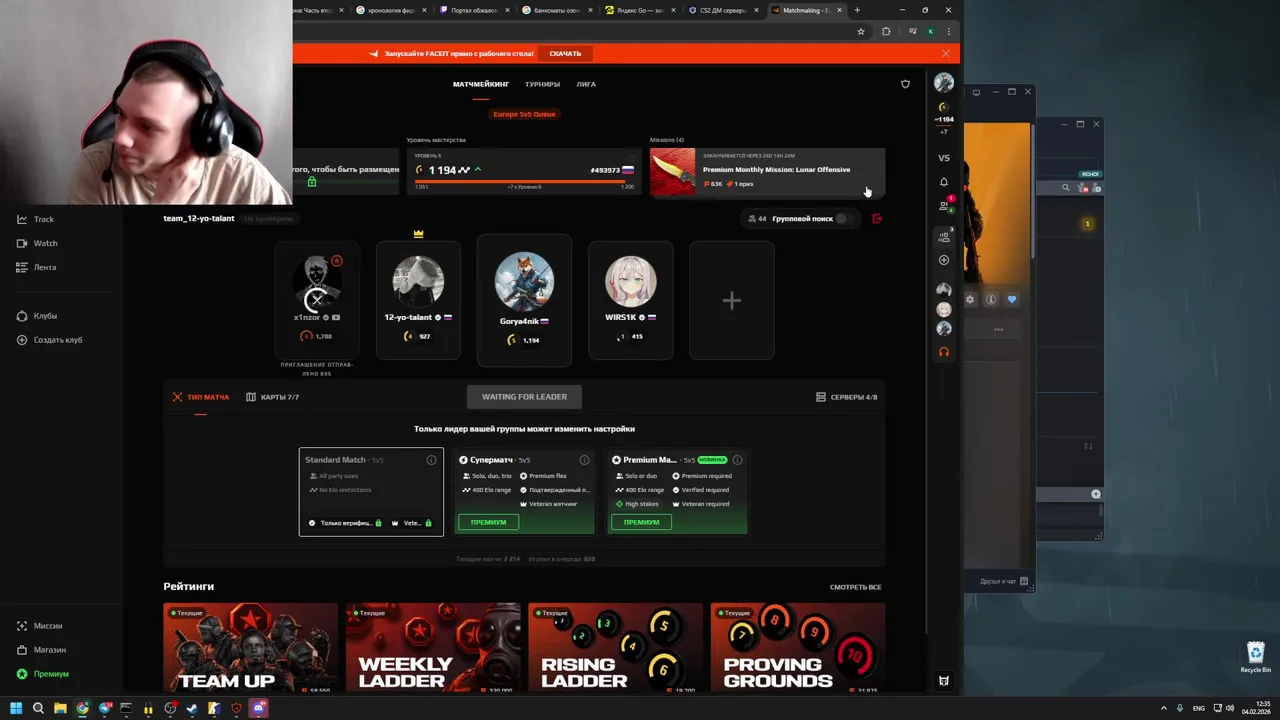Switch to ЛИГА tab
The image size is (1280, 720).
pos(586,84)
